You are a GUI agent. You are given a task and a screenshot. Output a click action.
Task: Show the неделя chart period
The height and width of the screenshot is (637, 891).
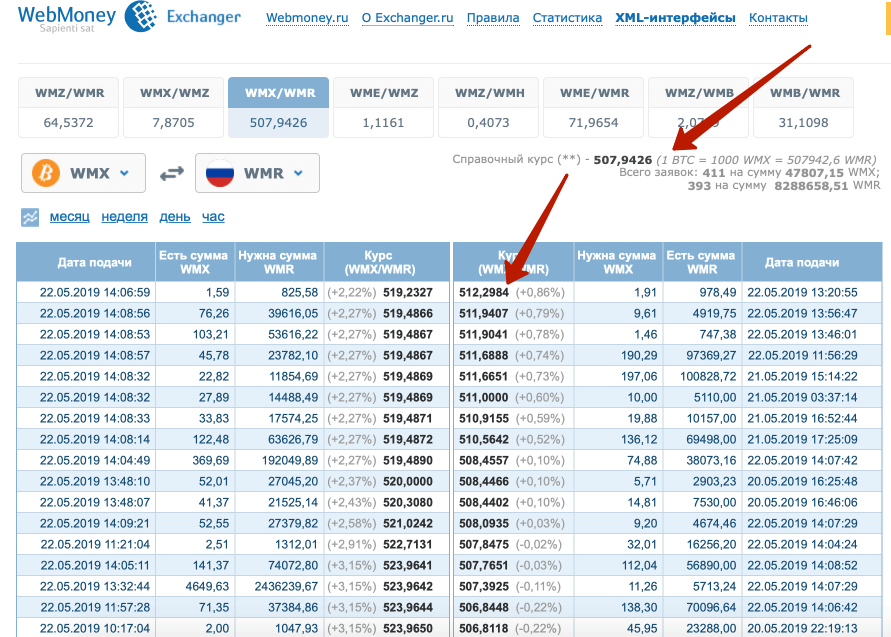[124, 217]
